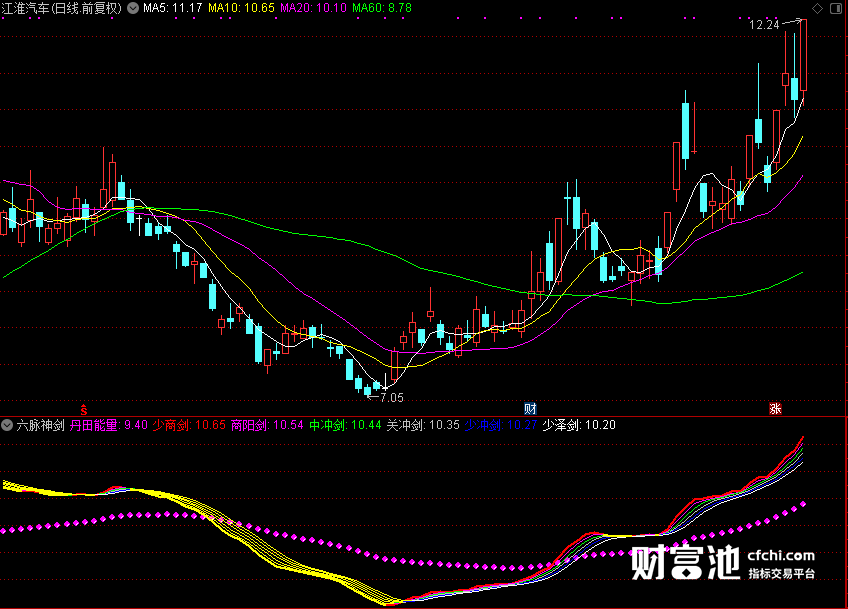Viewport: 848px width, 609px height.
Task: Select the 商阳剑: 10.54 label
Action: 267,425
